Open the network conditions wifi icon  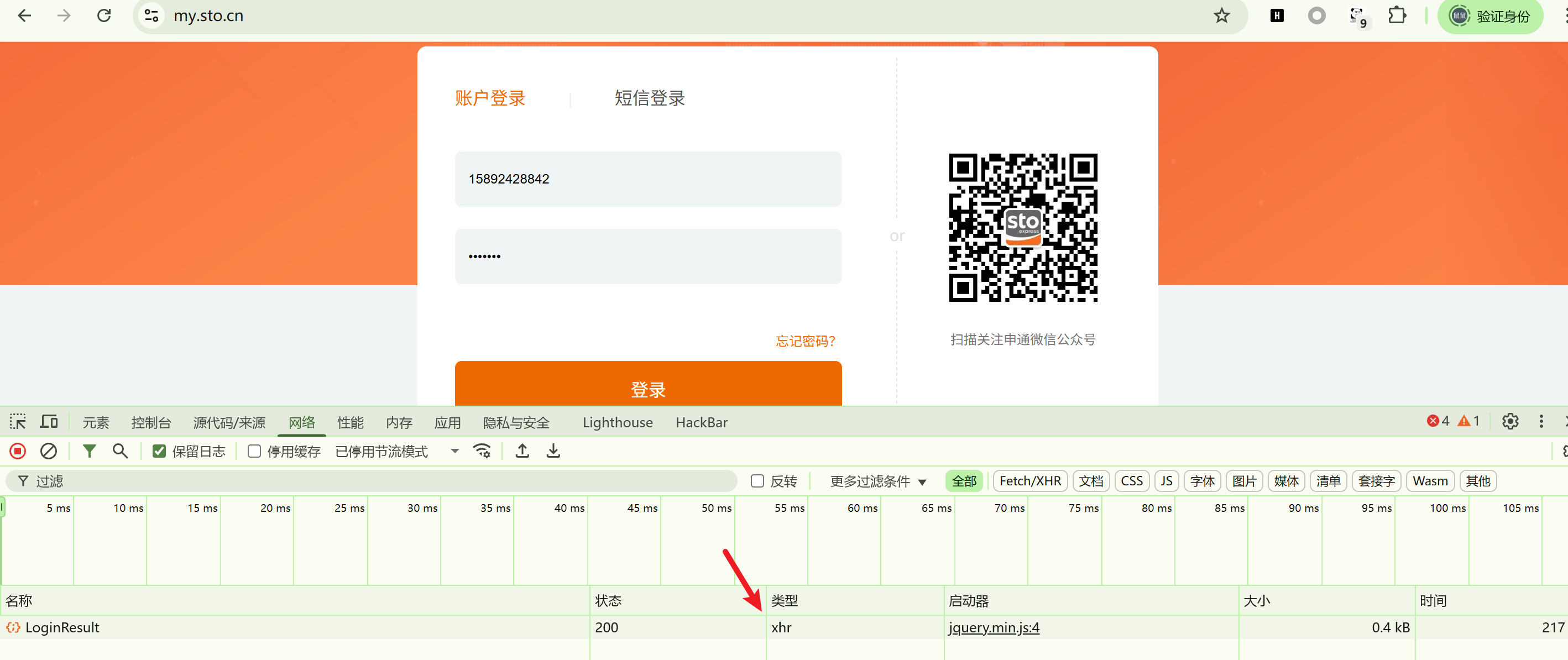(482, 451)
